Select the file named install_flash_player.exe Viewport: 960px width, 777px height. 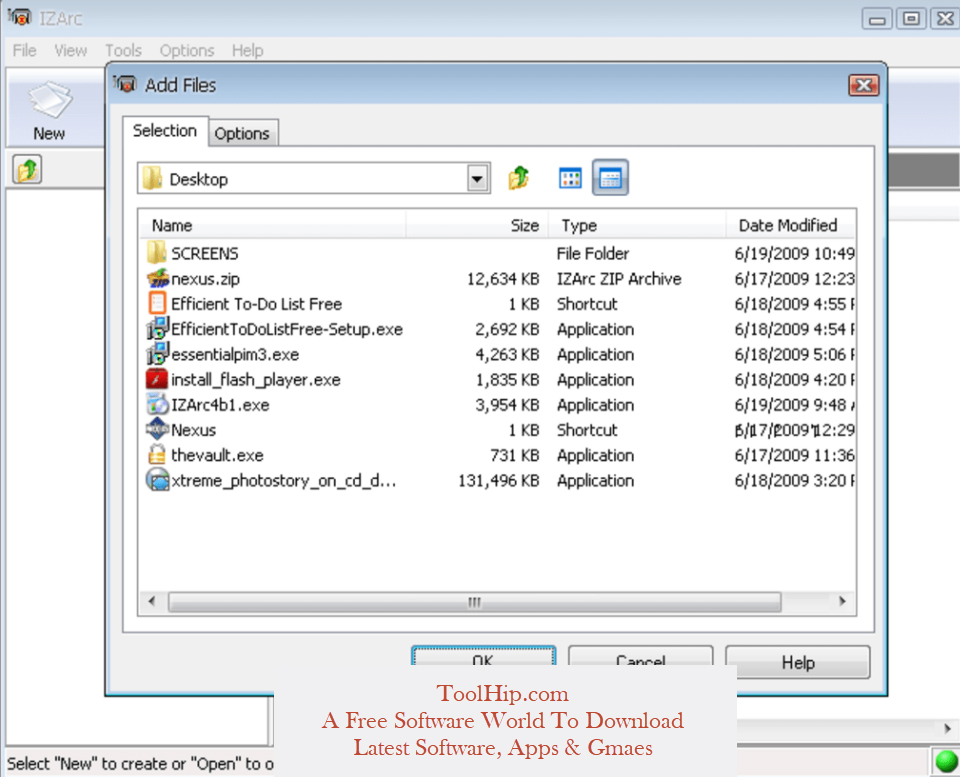[256, 380]
